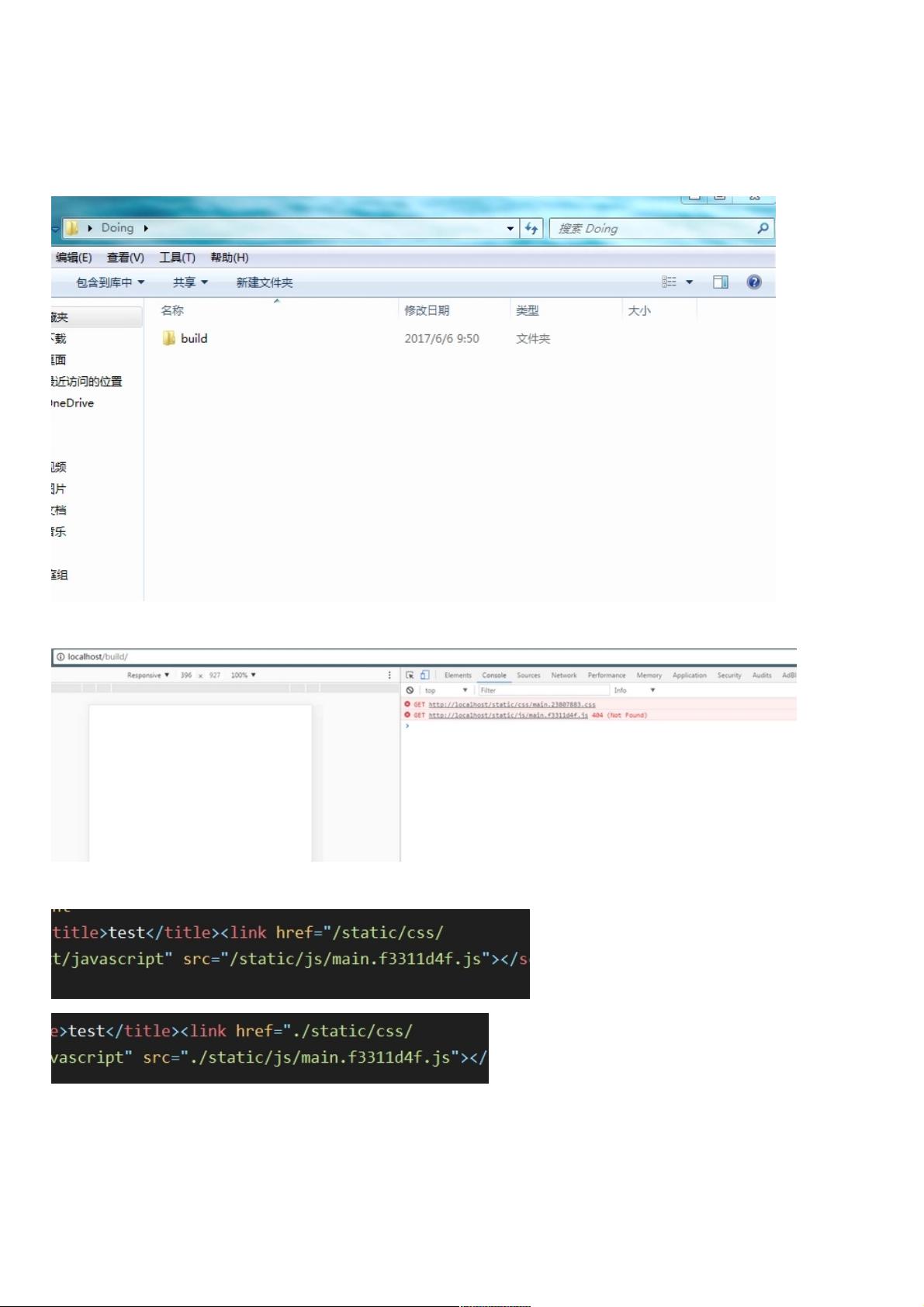Image resolution: width=924 pixels, height=1307 pixels.
Task: Open the top context dropdown
Action: point(446,690)
